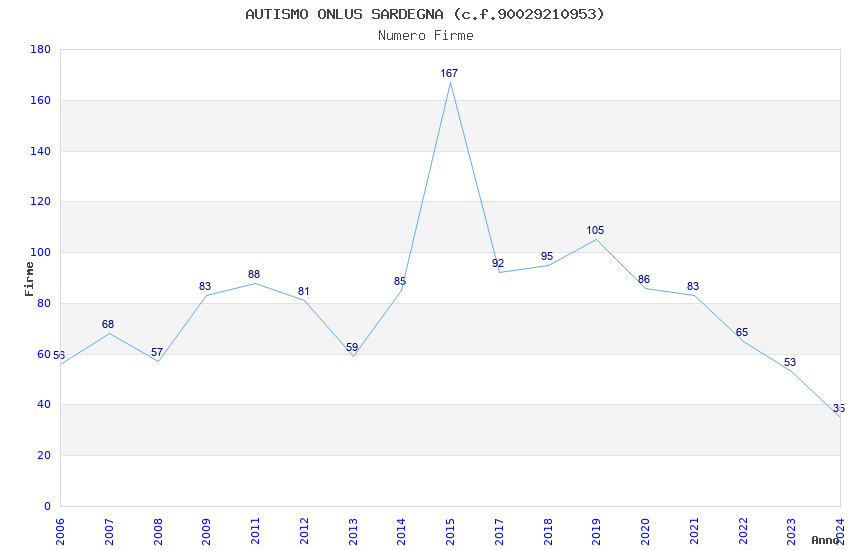Image resolution: width=850 pixels, height=550 pixels.
Task: Click the Firme y-axis title
Action: tap(29, 279)
